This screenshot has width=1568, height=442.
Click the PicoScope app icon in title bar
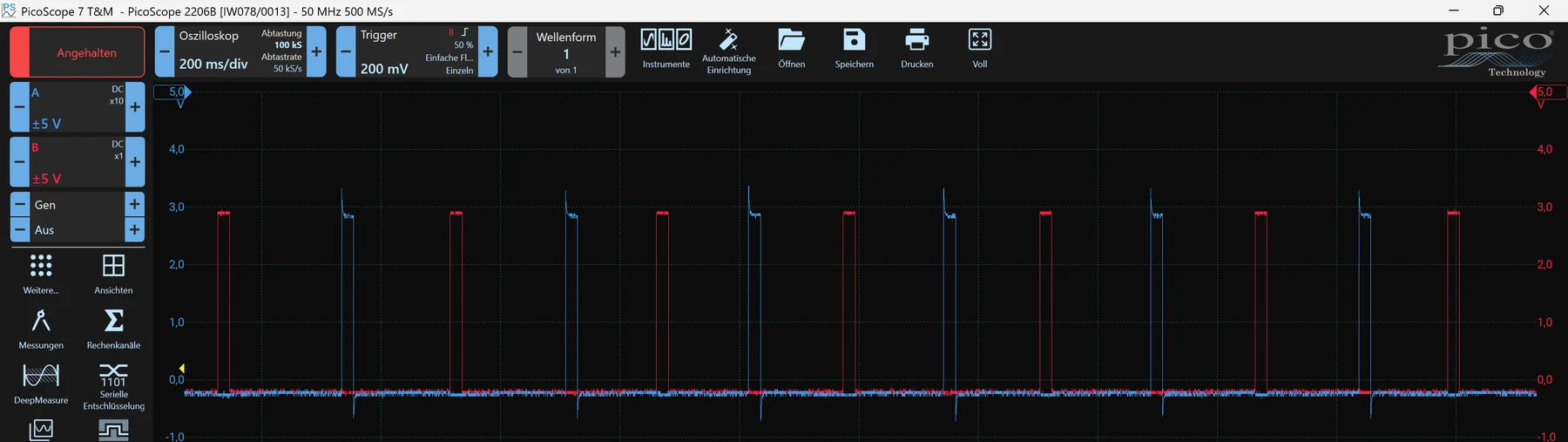click(x=9, y=10)
